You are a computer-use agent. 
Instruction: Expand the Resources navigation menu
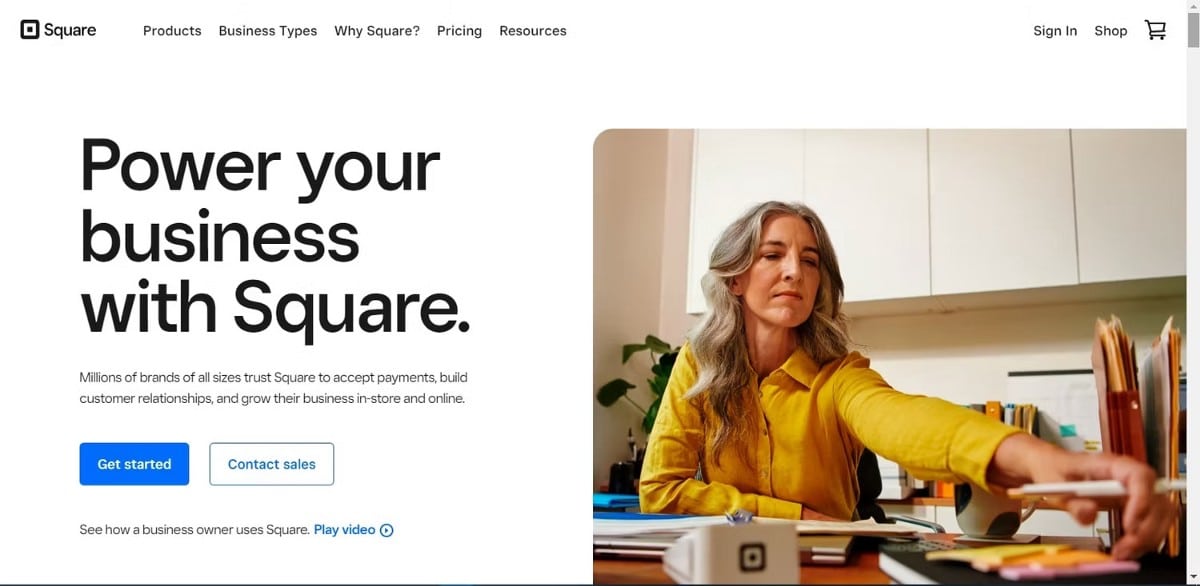(x=533, y=31)
